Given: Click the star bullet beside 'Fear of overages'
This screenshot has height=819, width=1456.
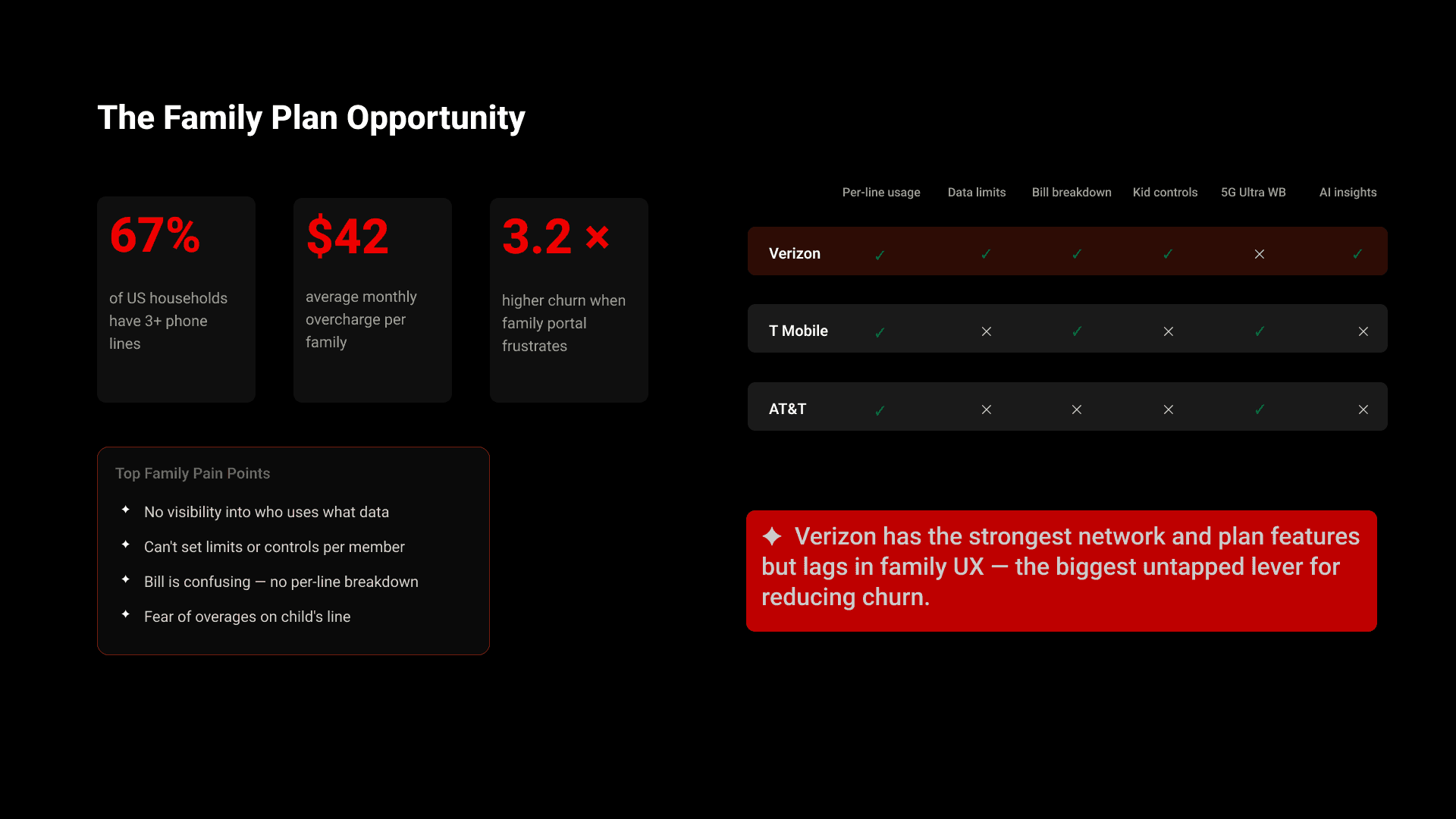Looking at the screenshot, I should coord(126,614).
